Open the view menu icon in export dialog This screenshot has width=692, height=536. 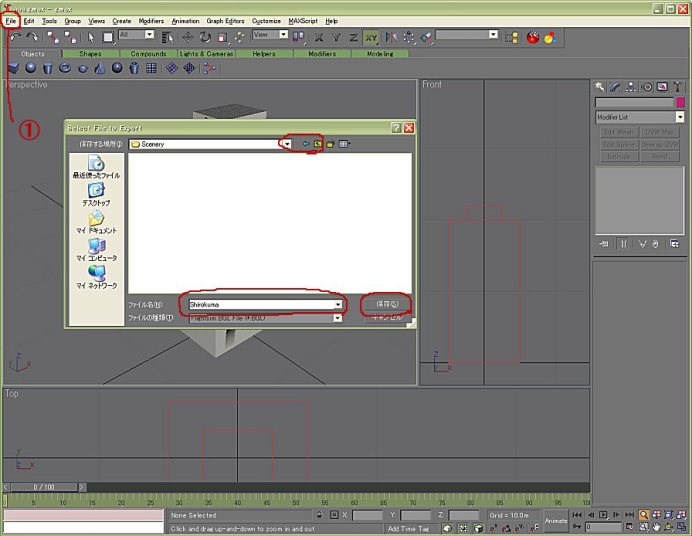[x=344, y=144]
